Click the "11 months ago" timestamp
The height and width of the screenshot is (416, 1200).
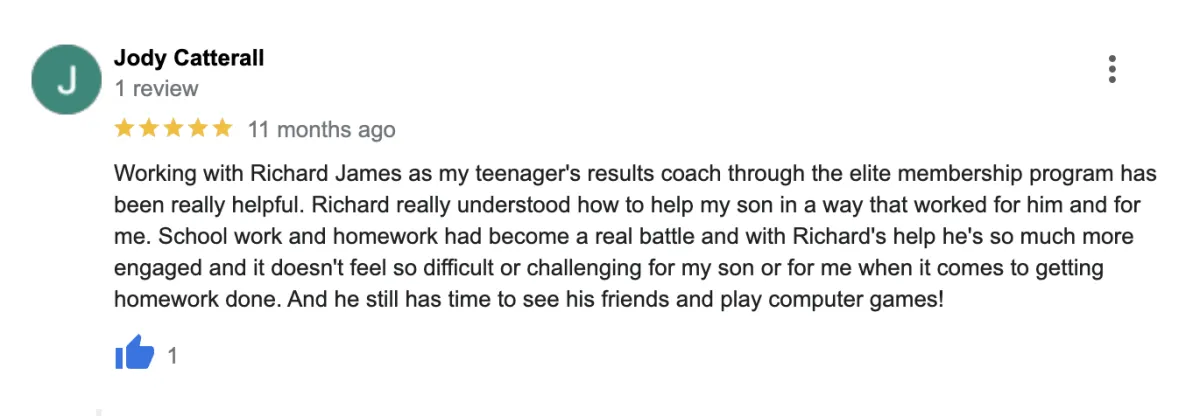click(322, 130)
